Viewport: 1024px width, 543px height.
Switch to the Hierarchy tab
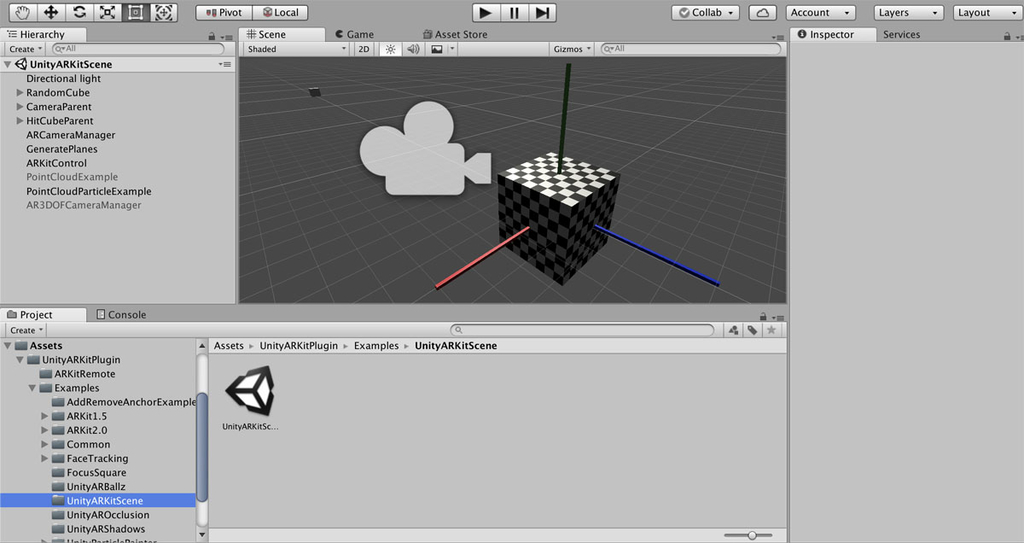pos(42,35)
